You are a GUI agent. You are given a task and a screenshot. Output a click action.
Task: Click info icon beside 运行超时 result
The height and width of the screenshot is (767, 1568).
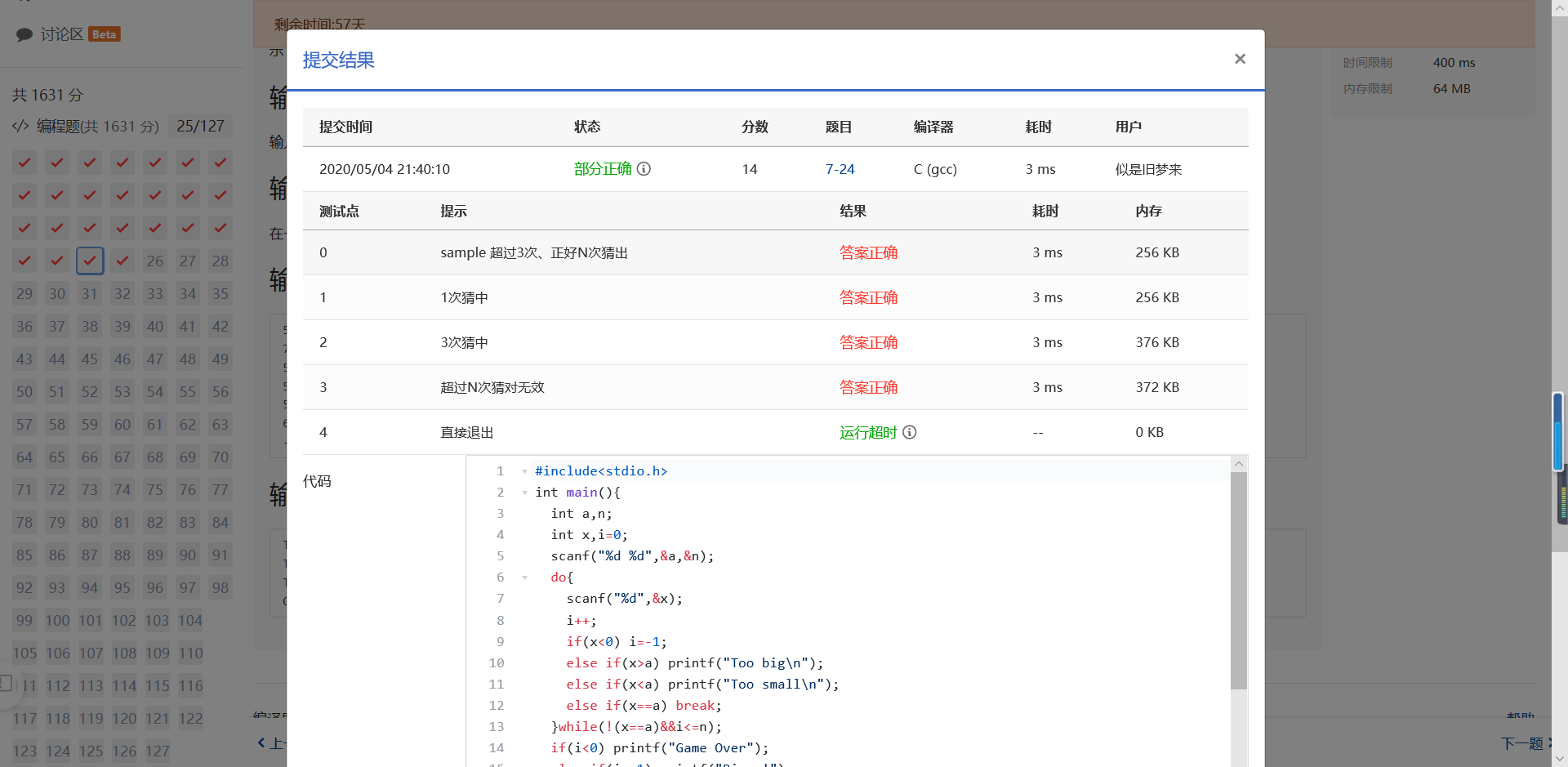910,432
